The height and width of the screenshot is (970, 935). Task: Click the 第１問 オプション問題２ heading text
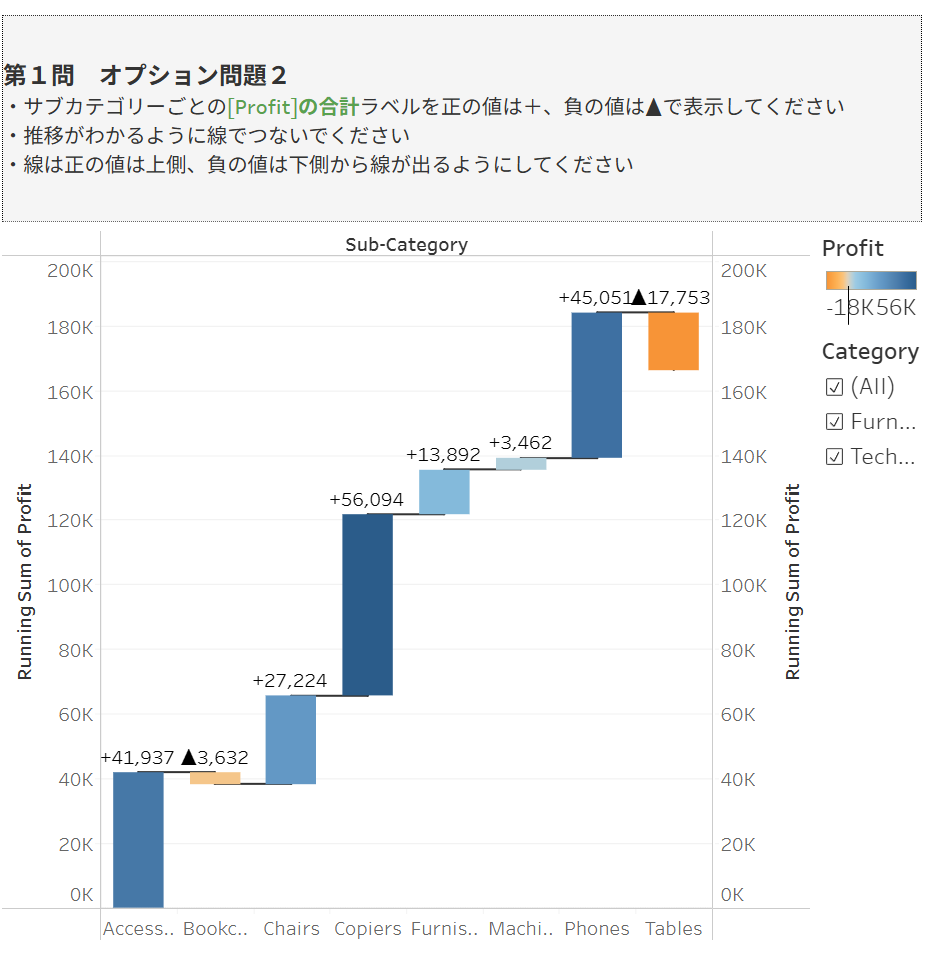click(146, 75)
